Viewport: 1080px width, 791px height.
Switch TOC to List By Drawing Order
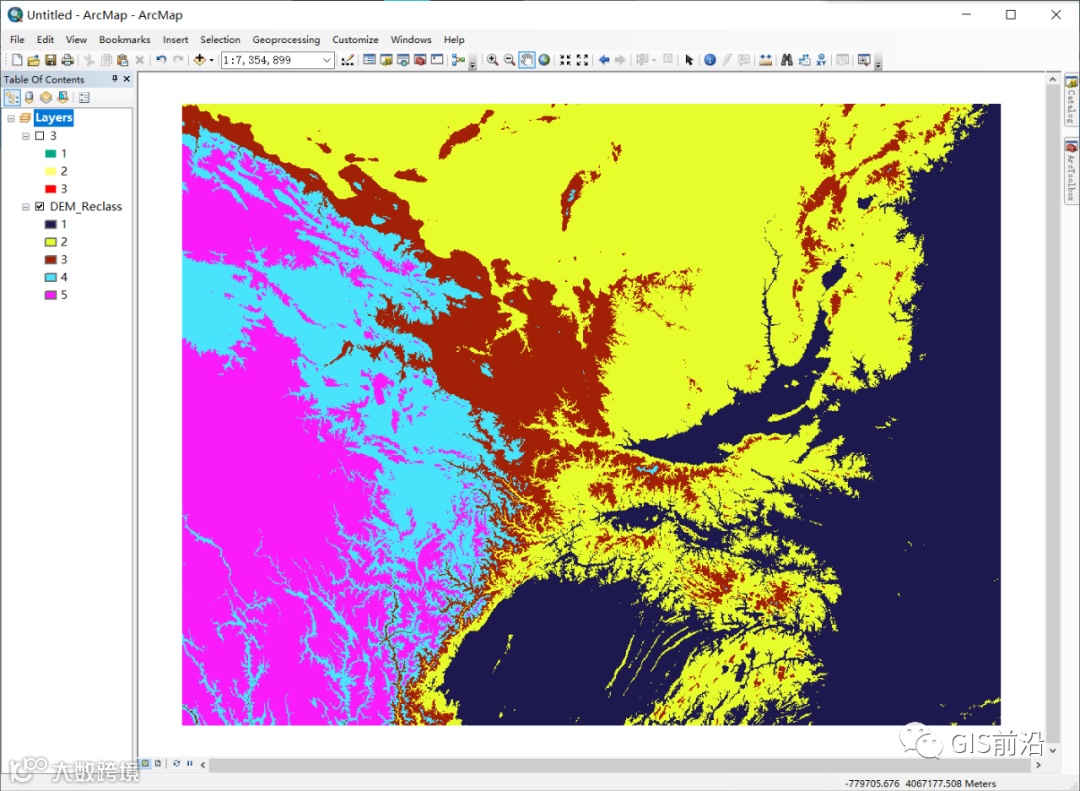pos(12,98)
